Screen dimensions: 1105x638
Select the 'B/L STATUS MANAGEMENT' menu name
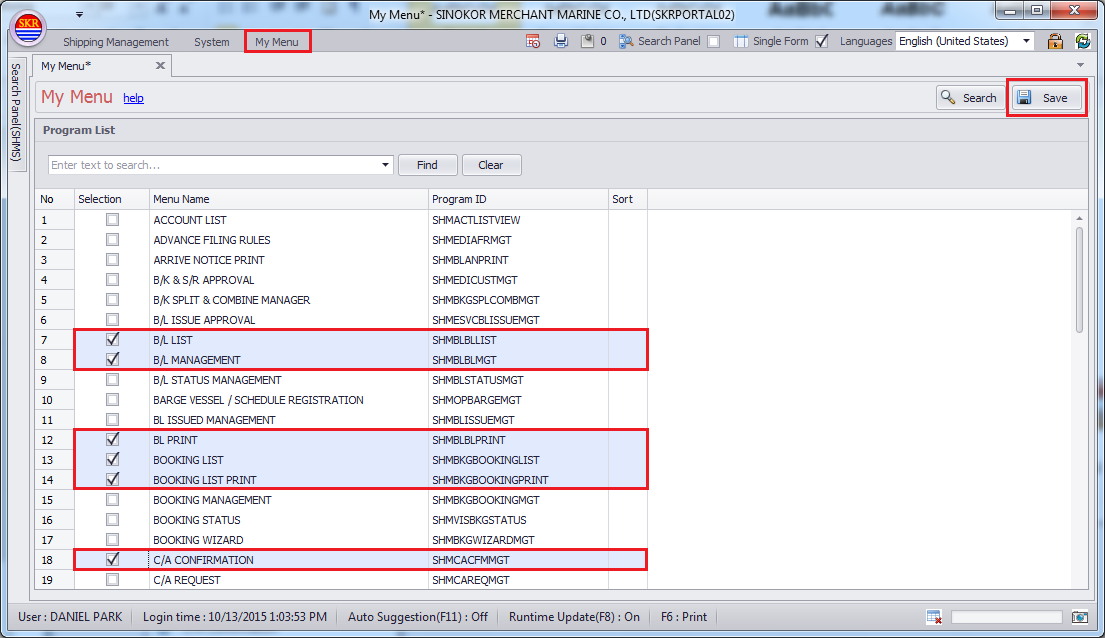pos(217,380)
